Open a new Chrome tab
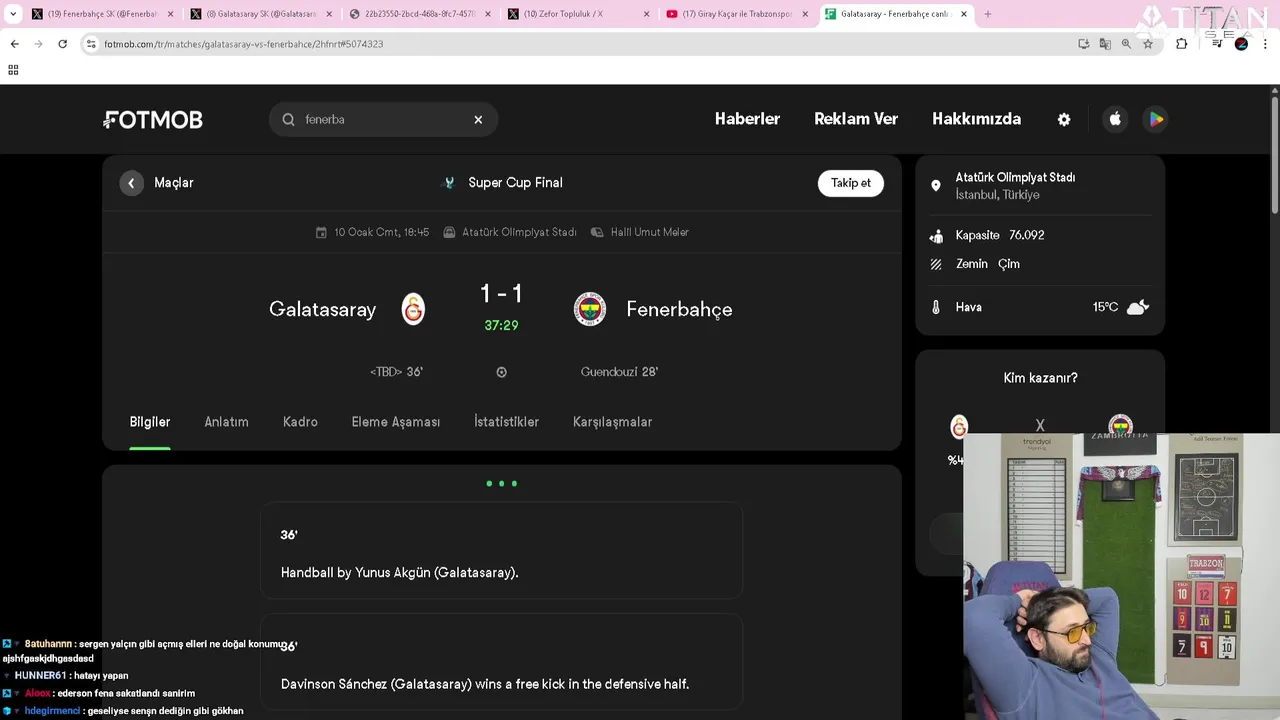The height and width of the screenshot is (720, 1280). 988,14
